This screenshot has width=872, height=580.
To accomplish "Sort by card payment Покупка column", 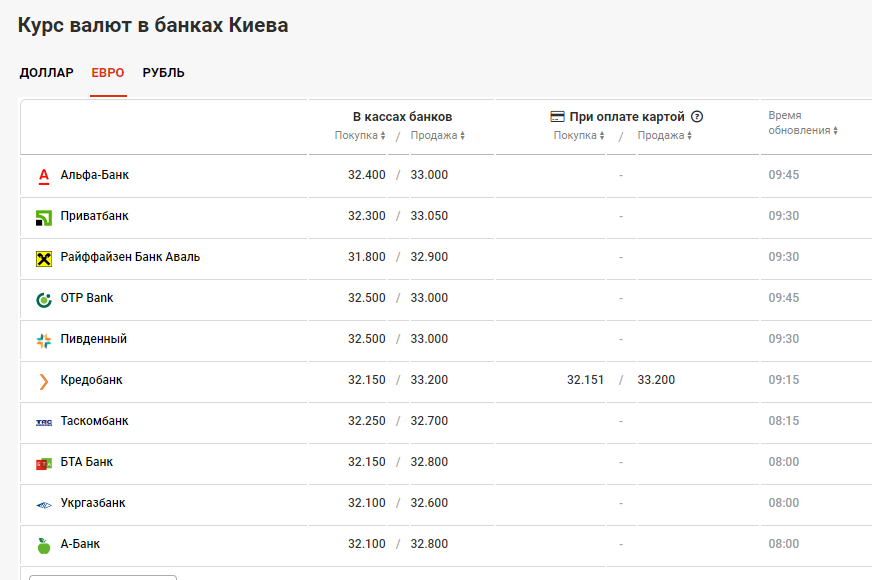I will tap(579, 135).
